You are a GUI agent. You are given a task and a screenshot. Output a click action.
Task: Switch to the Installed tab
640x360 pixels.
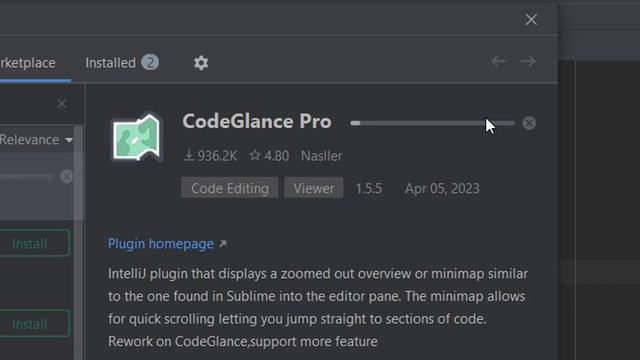pos(122,63)
